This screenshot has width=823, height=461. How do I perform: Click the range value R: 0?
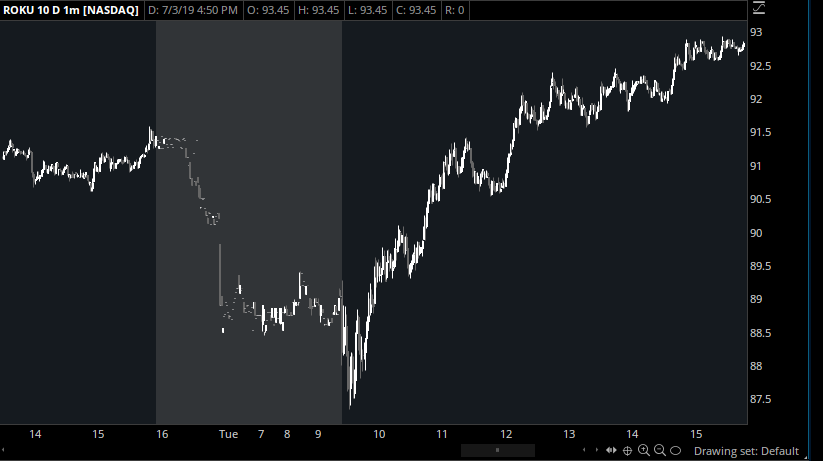coord(455,10)
